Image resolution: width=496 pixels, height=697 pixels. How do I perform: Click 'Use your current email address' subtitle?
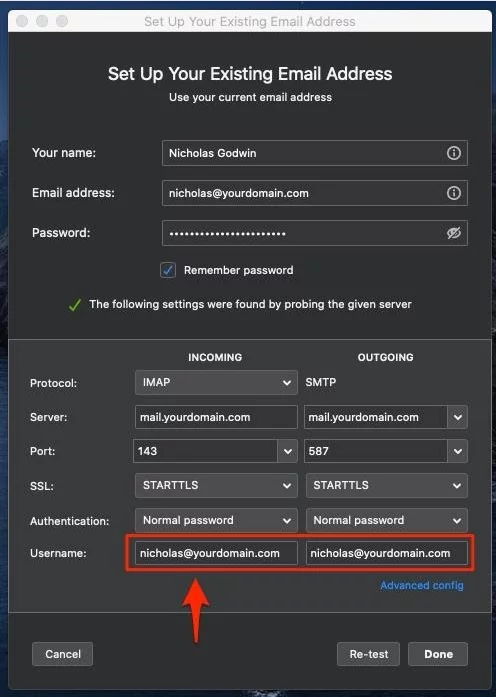(250, 97)
